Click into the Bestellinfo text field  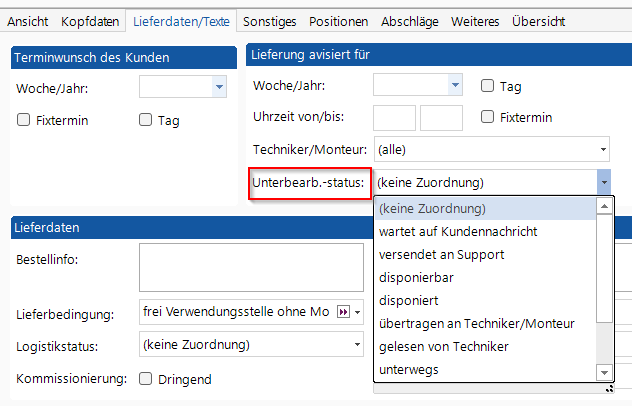(251, 267)
